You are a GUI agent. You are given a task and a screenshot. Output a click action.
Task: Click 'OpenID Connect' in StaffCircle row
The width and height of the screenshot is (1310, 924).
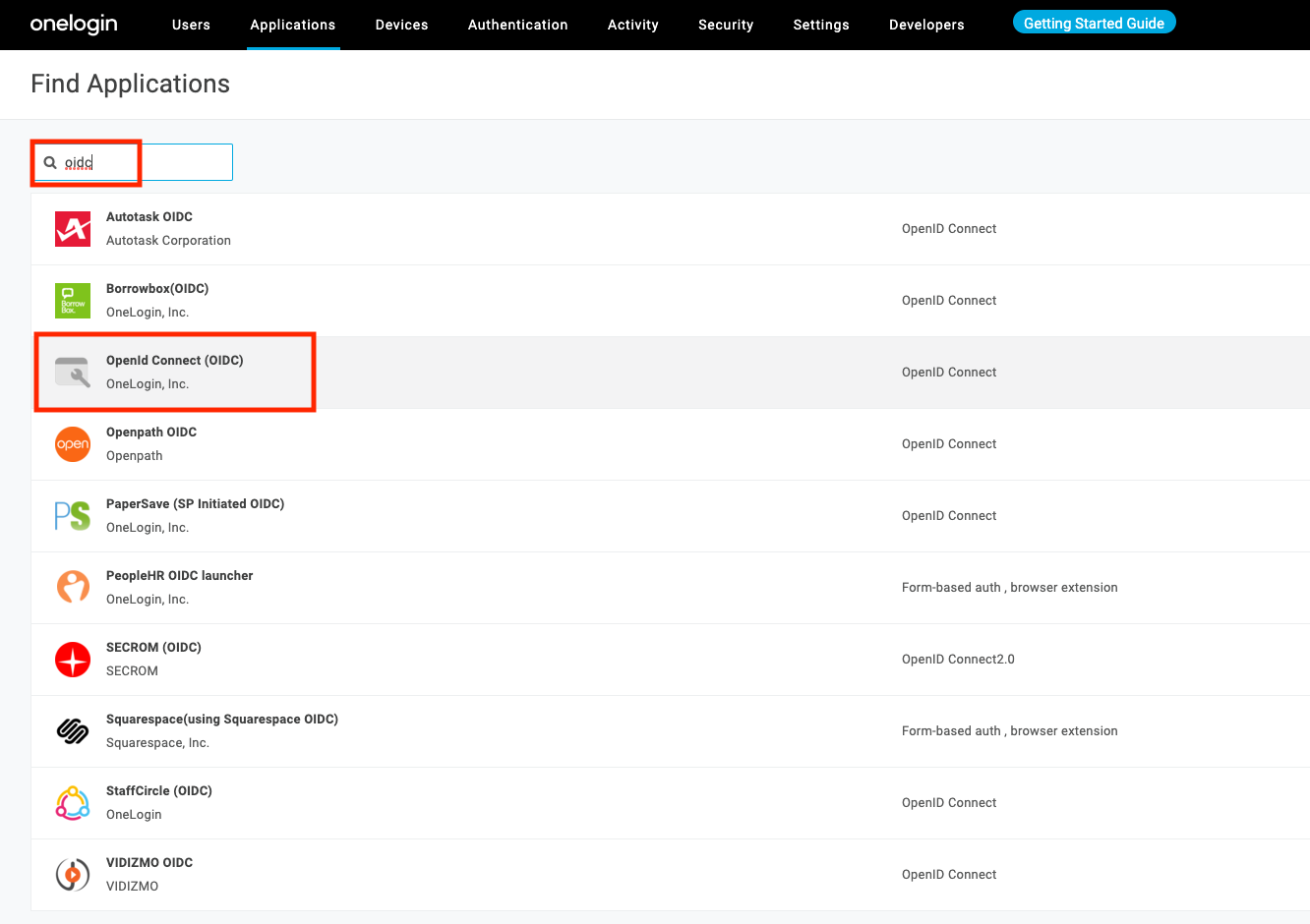point(949,803)
